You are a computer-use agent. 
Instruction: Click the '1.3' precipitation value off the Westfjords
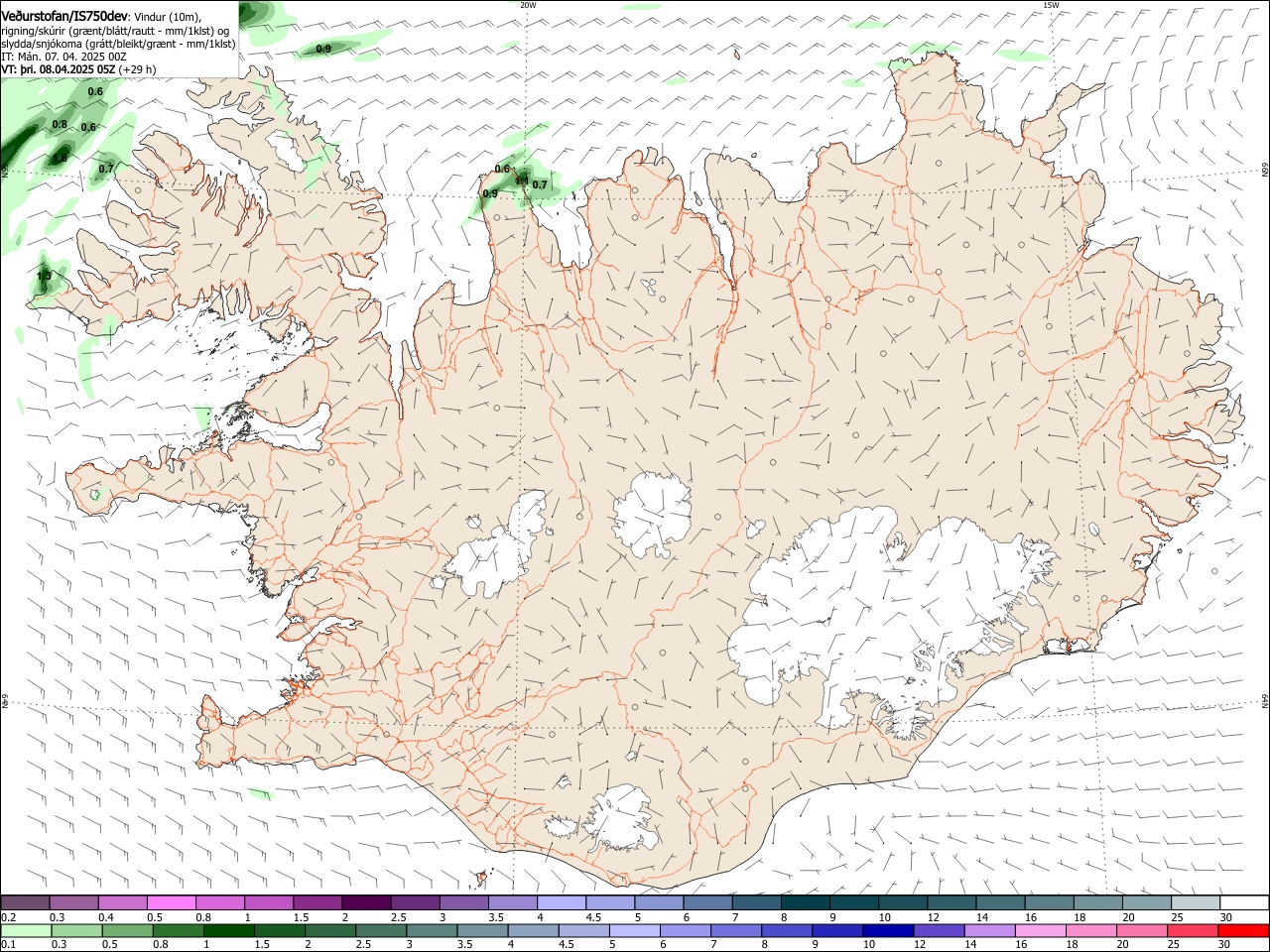click(44, 276)
